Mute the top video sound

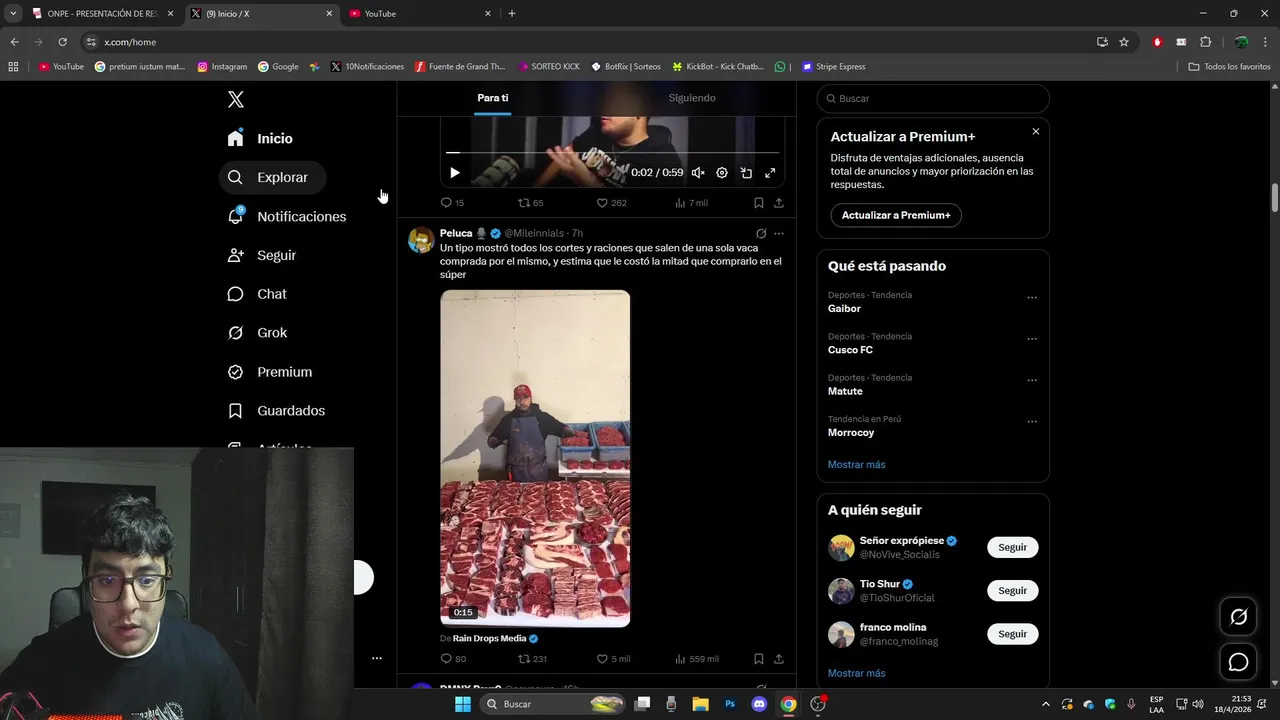coord(698,172)
